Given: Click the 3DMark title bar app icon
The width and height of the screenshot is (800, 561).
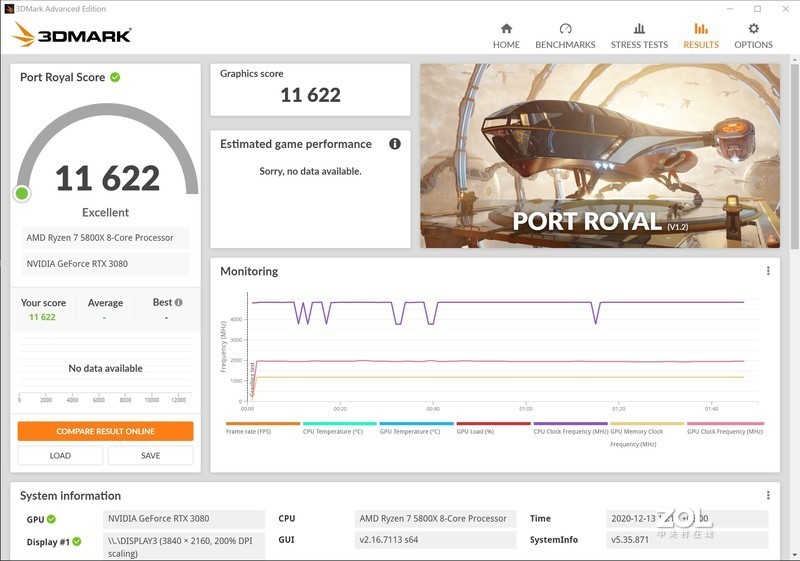Looking at the screenshot, I should click(x=9, y=9).
